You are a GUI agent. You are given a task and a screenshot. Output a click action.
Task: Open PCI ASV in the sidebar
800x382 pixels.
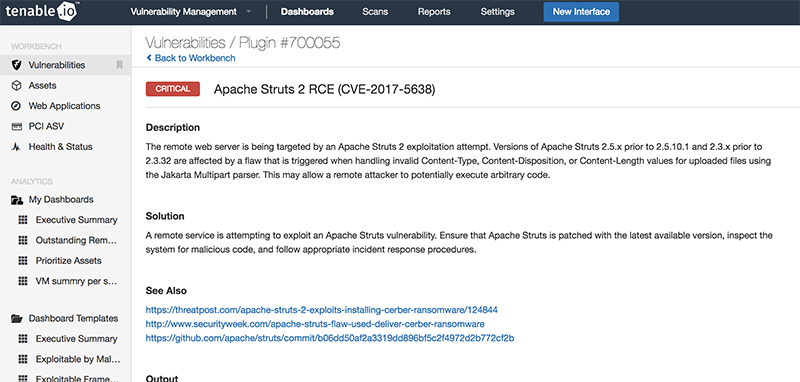(46, 126)
